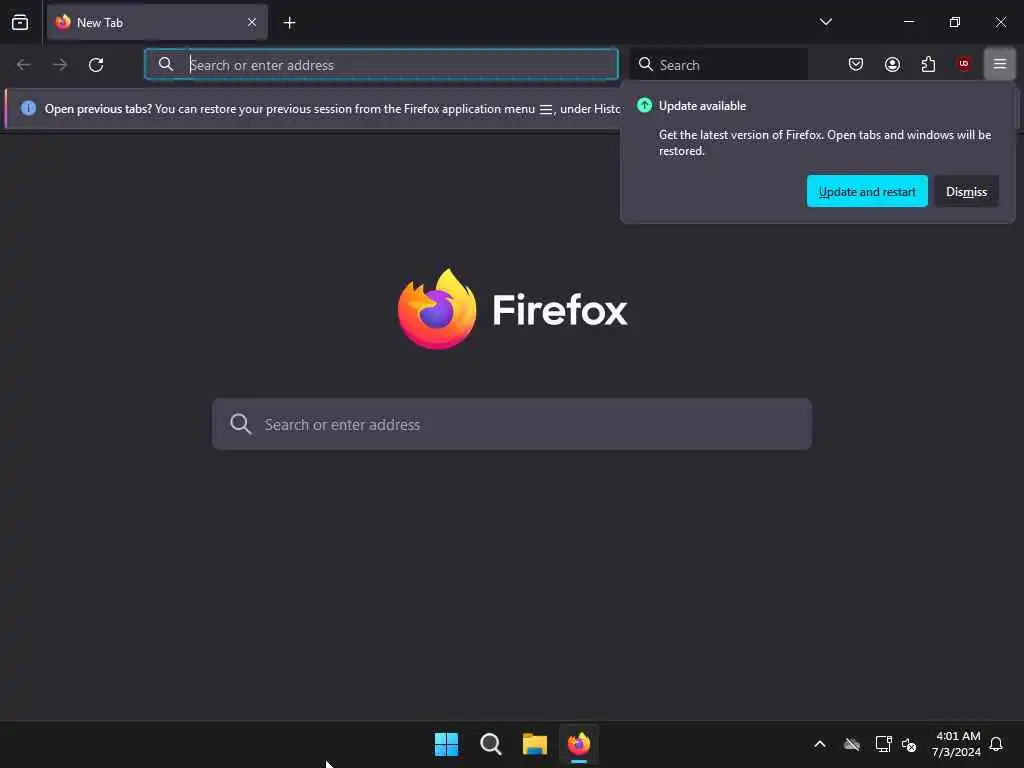Show hidden system tray icons

coord(820,744)
